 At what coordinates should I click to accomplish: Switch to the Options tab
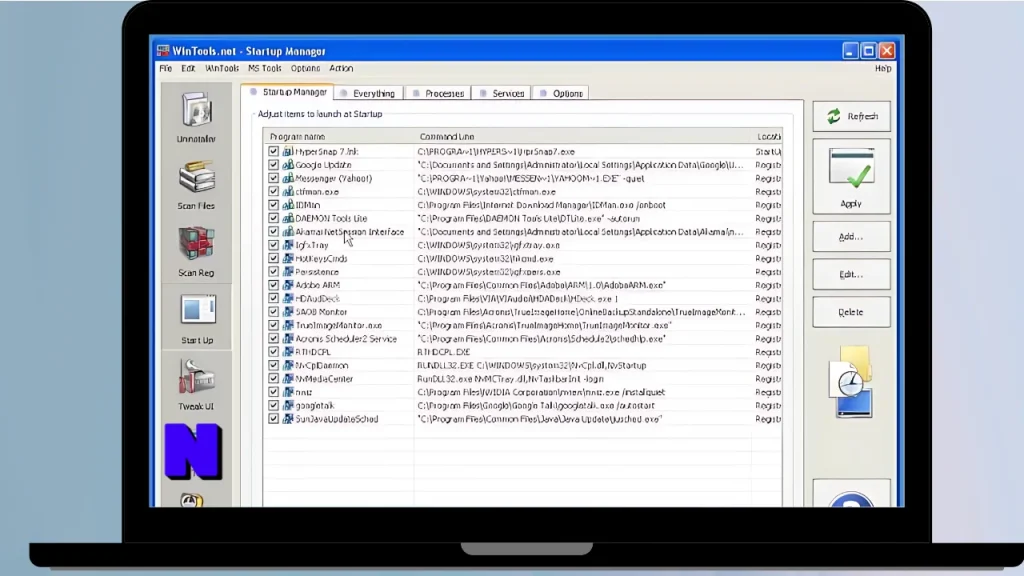pos(560,93)
